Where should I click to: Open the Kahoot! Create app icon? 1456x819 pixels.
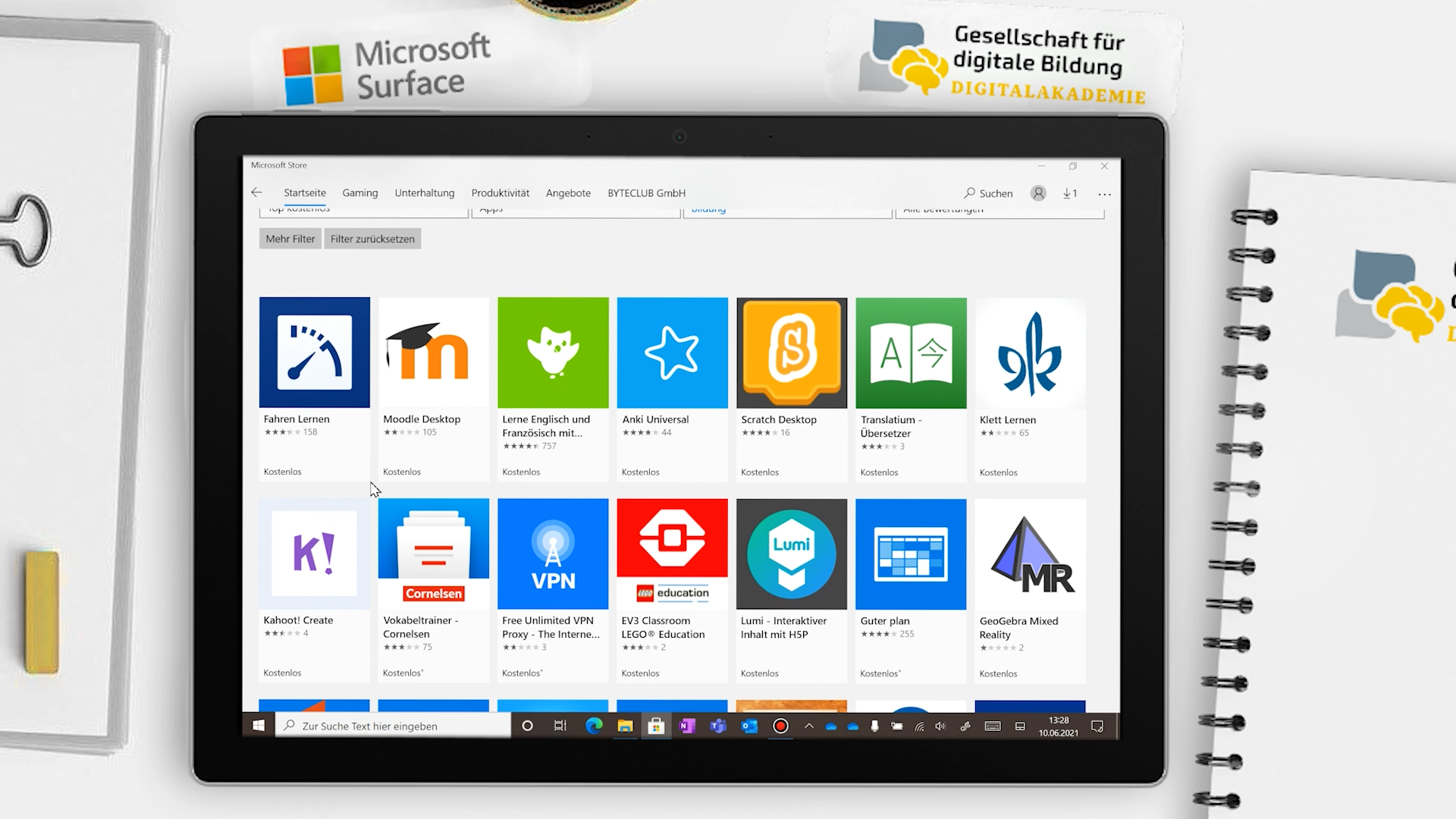[315, 554]
